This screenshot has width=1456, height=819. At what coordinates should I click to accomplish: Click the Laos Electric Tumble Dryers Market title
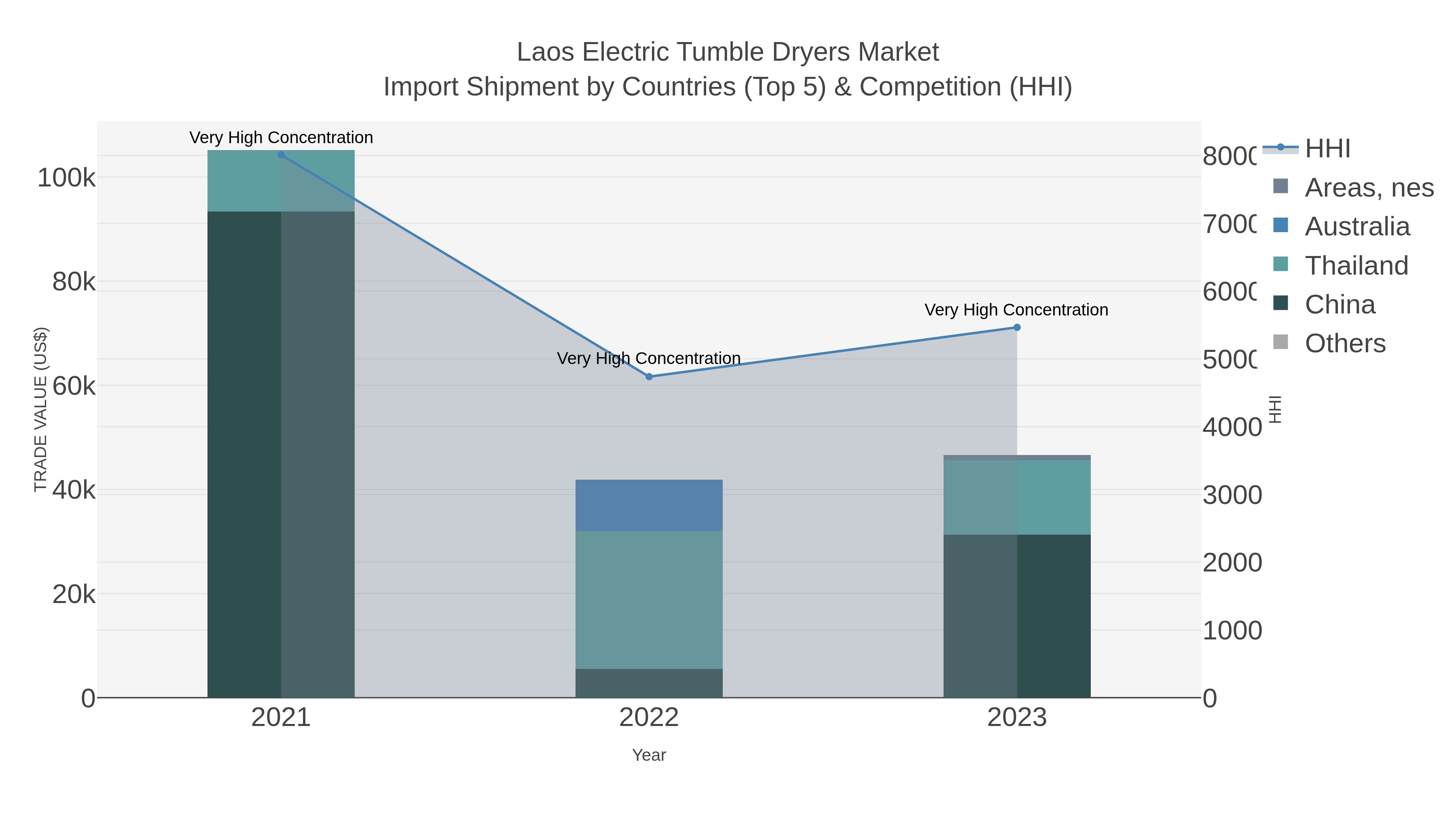coord(728,52)
